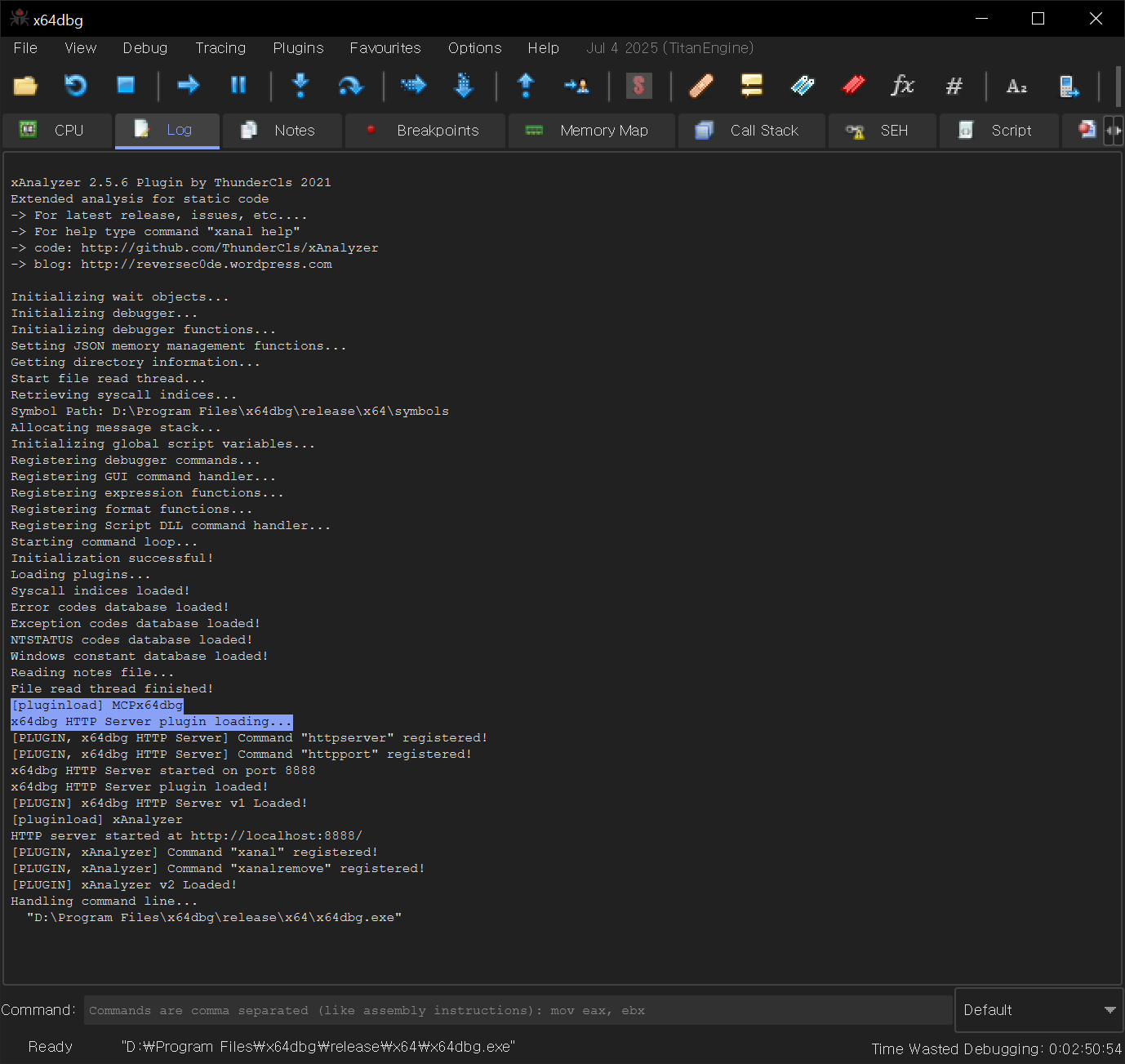Click log line "x64dbg HTTP Server plugin loading..."
The width and height of the screenshot is (1125, 1064).
pos(151,721)
